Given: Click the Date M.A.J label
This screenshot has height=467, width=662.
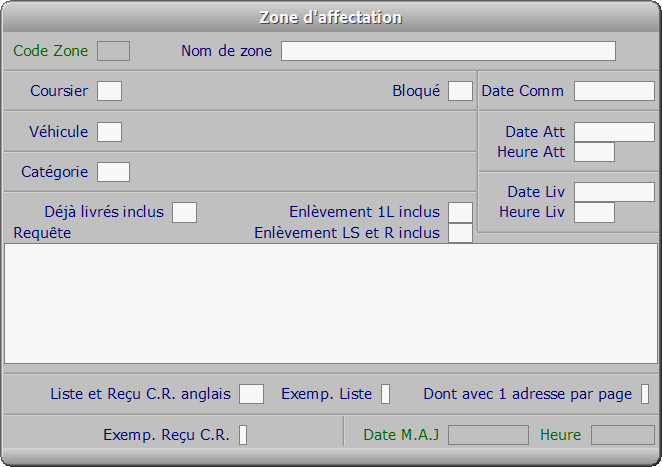Looking at the screenshot, I should point(402,435).
